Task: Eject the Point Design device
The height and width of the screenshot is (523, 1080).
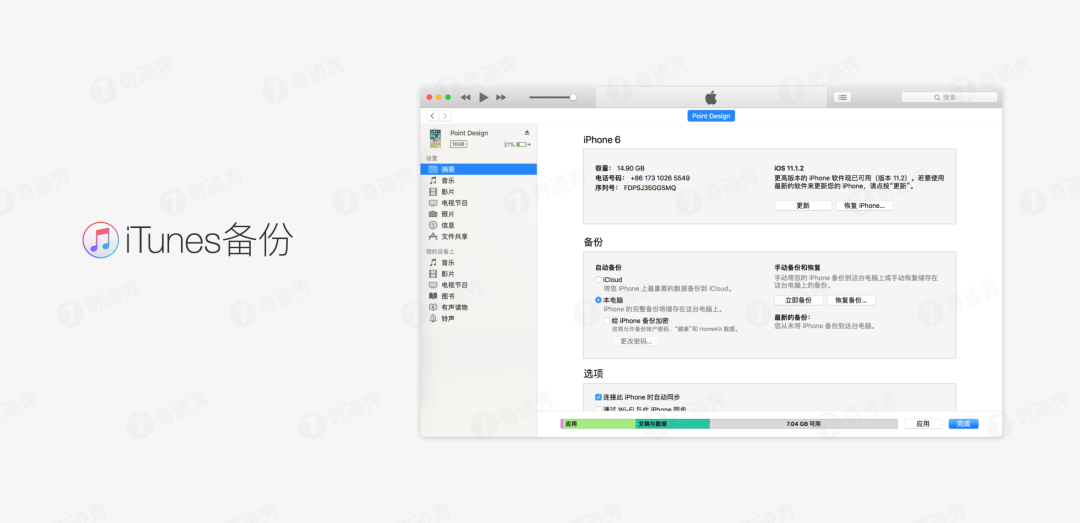Action: pyautogui.click(x=527, y=132)
